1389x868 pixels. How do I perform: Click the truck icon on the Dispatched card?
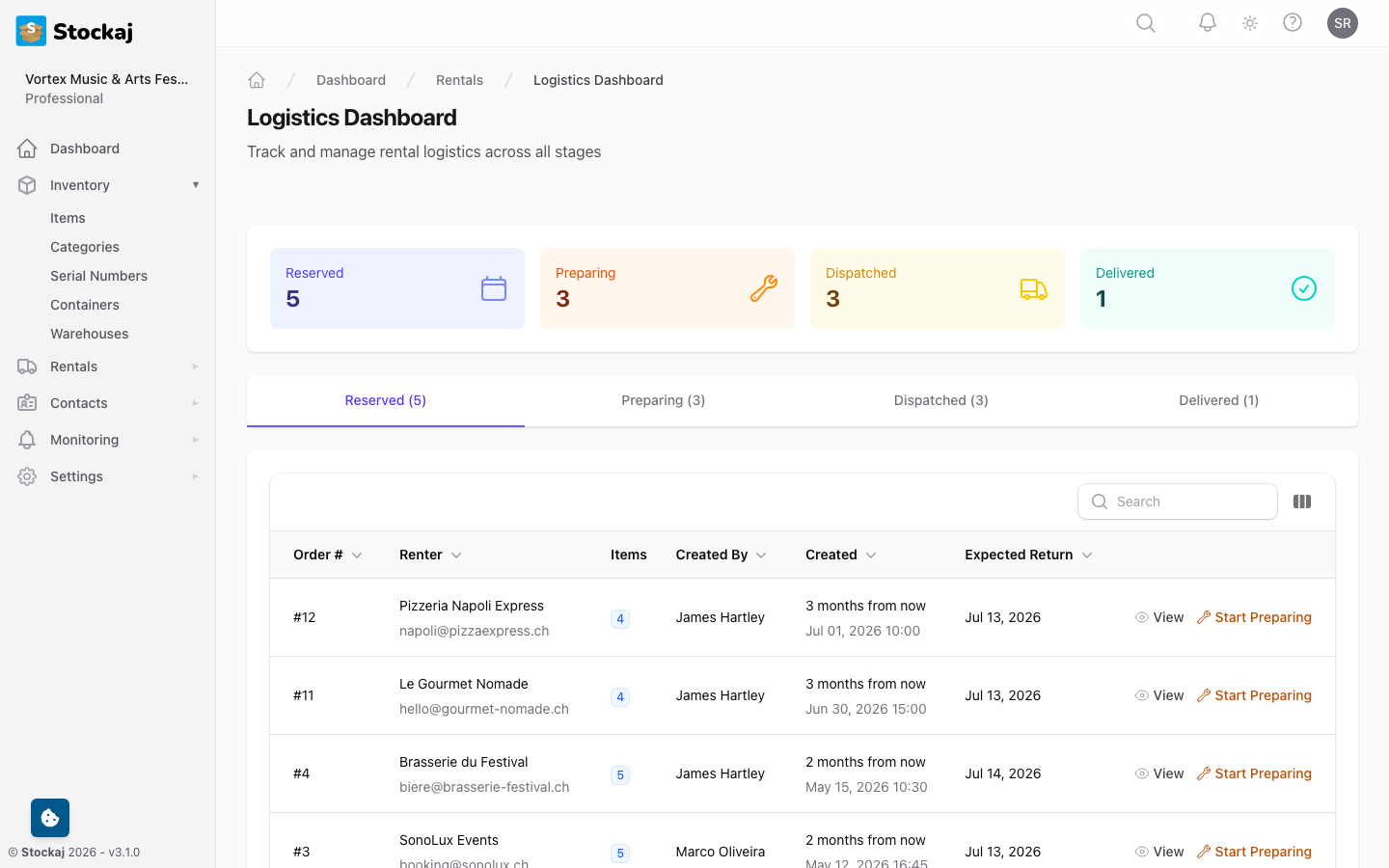coord(1034,288)
